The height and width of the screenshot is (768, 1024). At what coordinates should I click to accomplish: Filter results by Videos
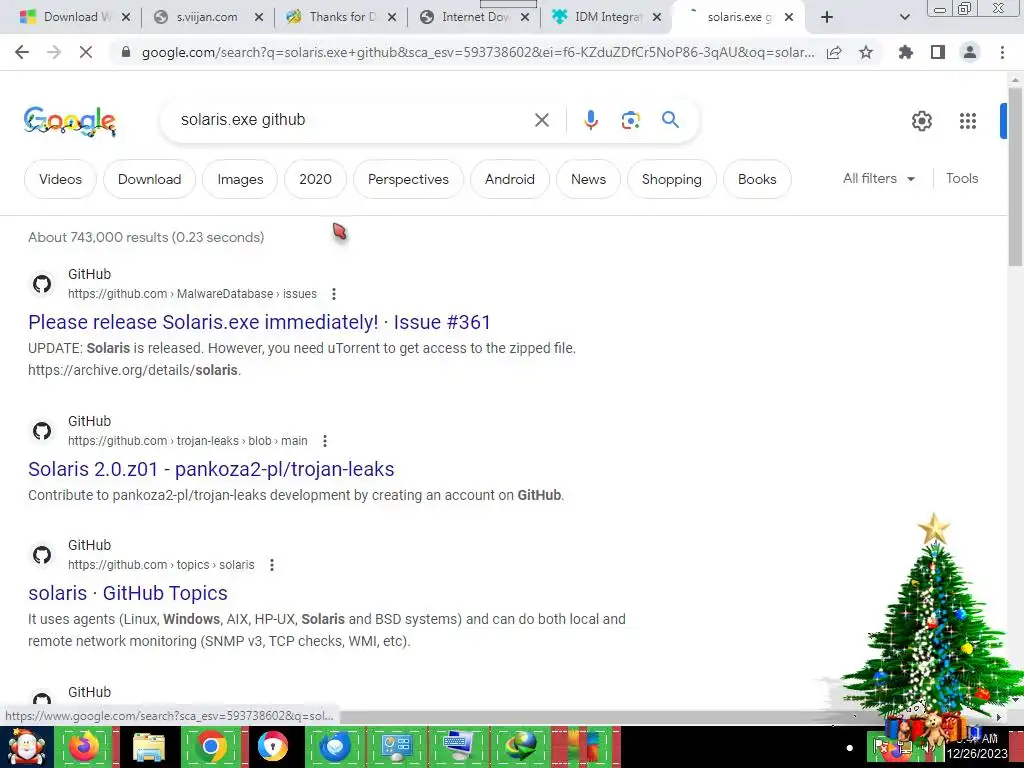60,179
